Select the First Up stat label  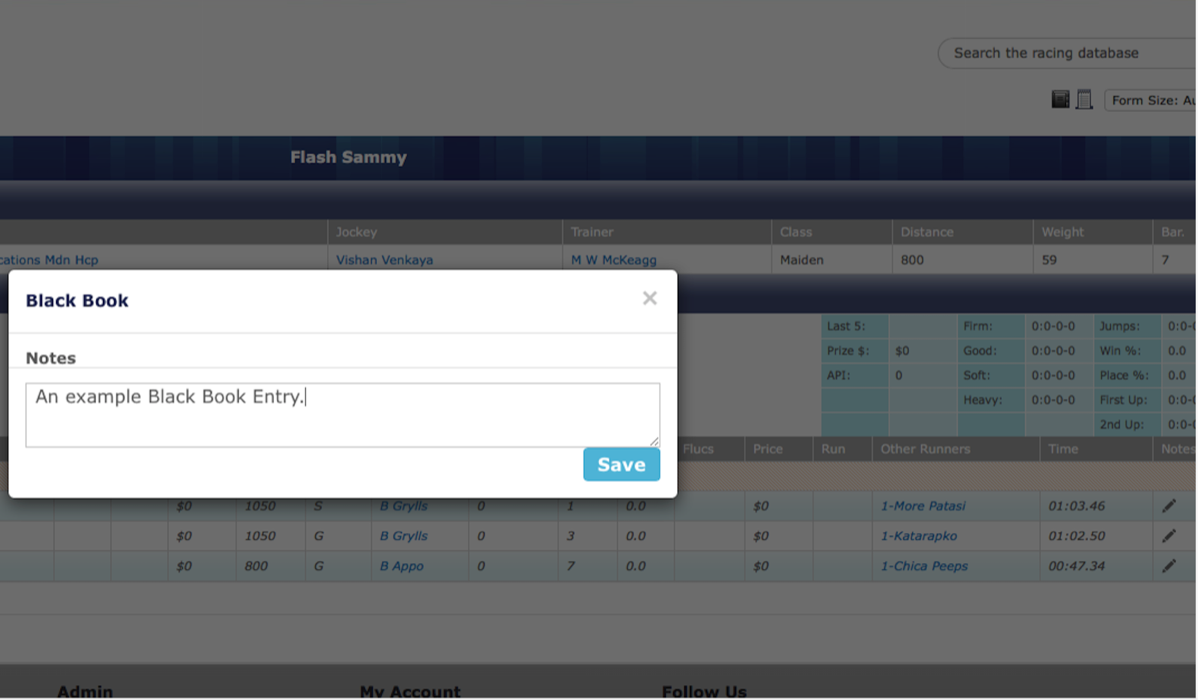click(1123, 400)
